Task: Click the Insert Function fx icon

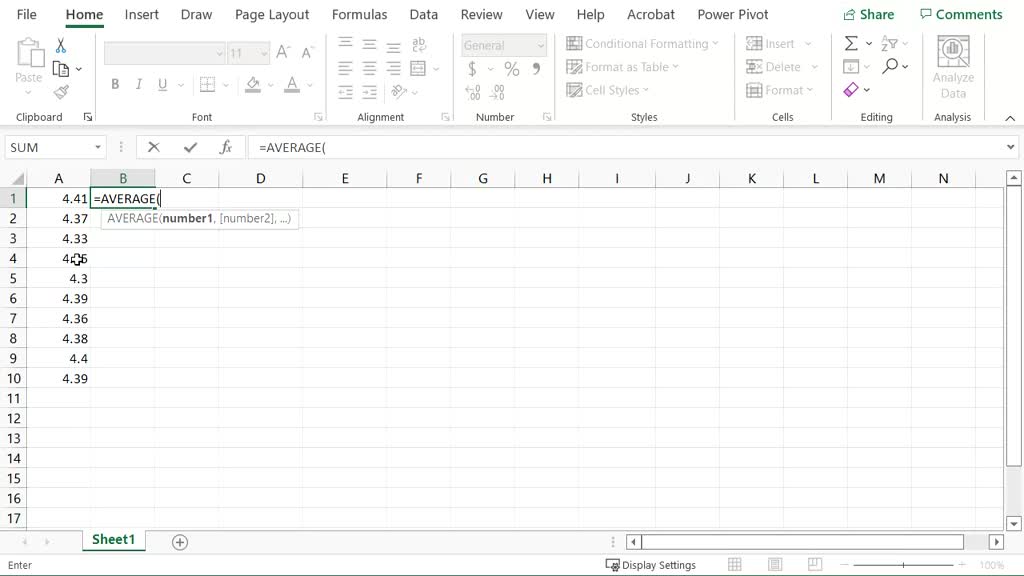Action: [226, 148]
